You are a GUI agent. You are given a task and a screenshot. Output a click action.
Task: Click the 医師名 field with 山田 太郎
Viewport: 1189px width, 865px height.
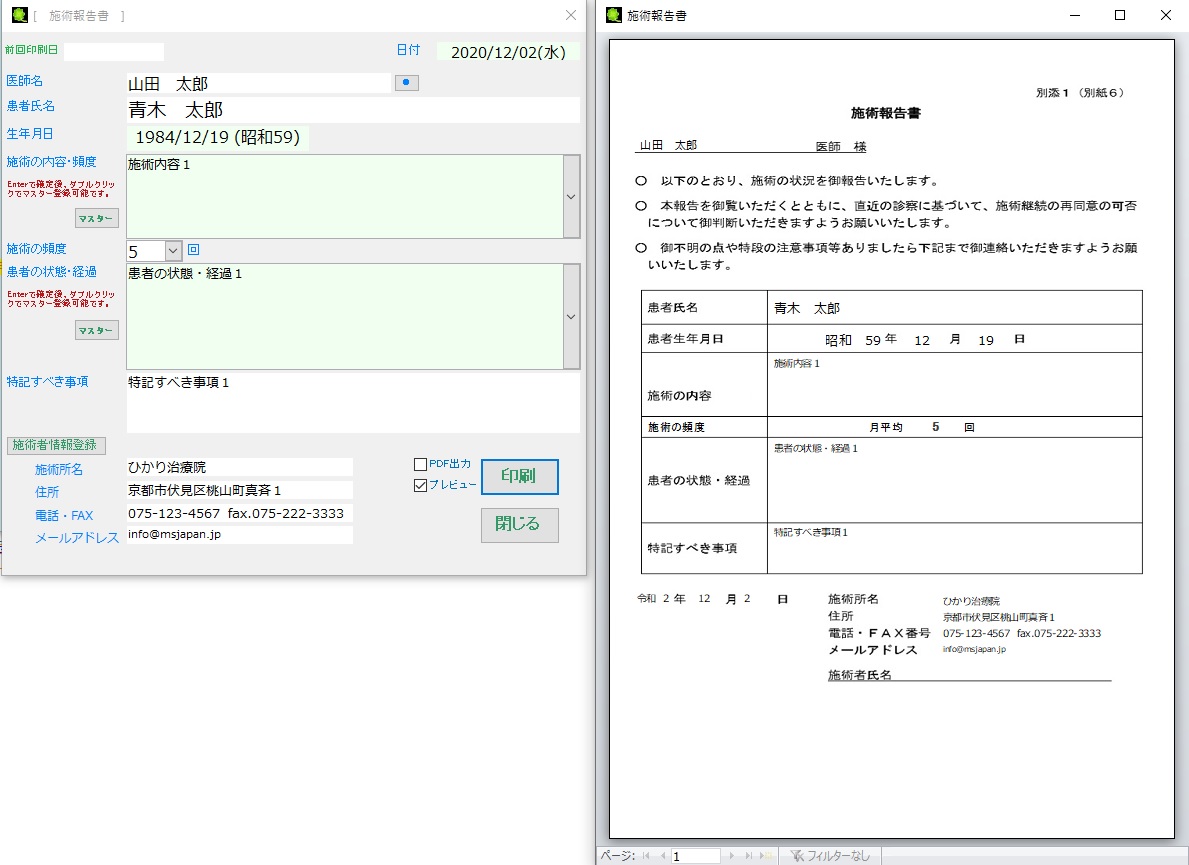[259, 83]
